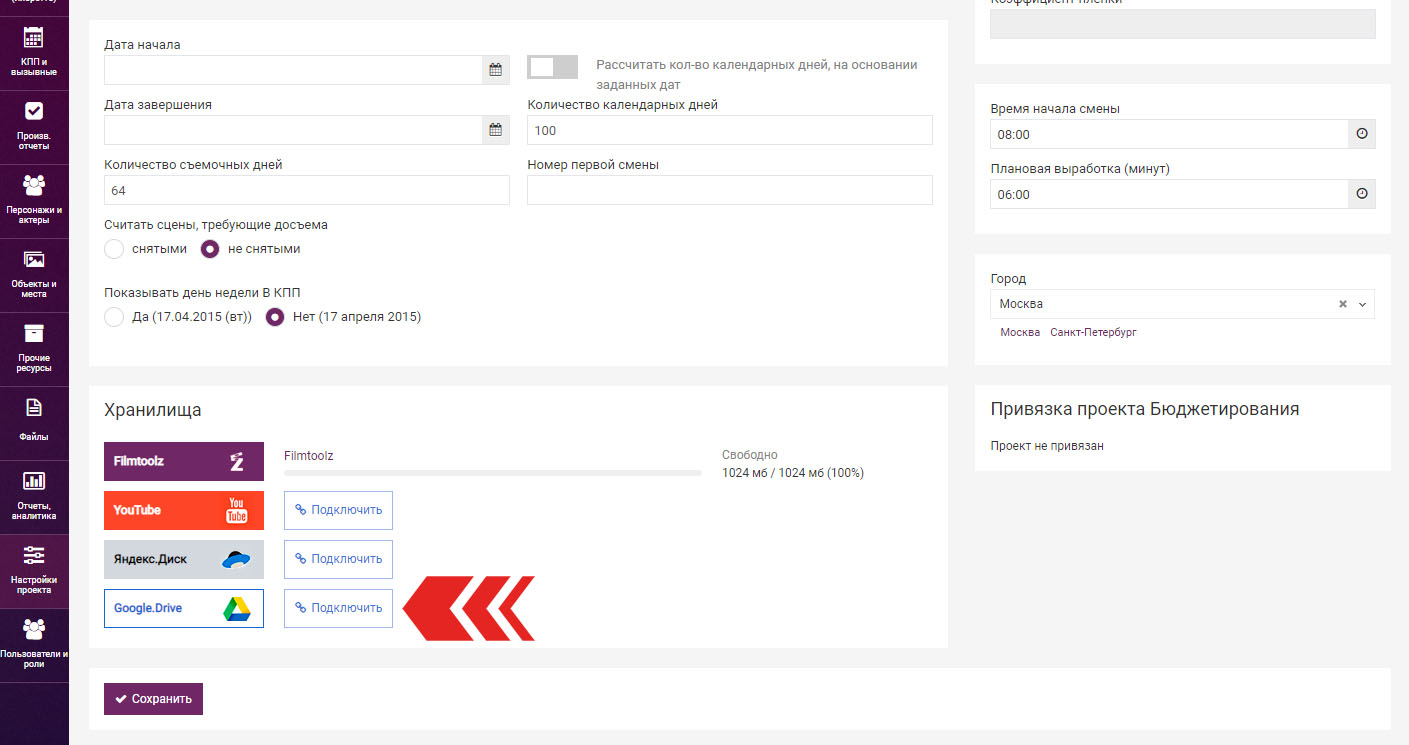Viewport: 1409px width, 745px height.
Task: Edit Количество календарных дней field
Action: click(730, 130)
